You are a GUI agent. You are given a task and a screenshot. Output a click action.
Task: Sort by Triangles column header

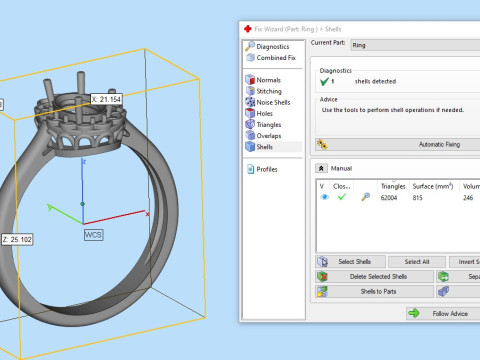click(x=393, y=186)
